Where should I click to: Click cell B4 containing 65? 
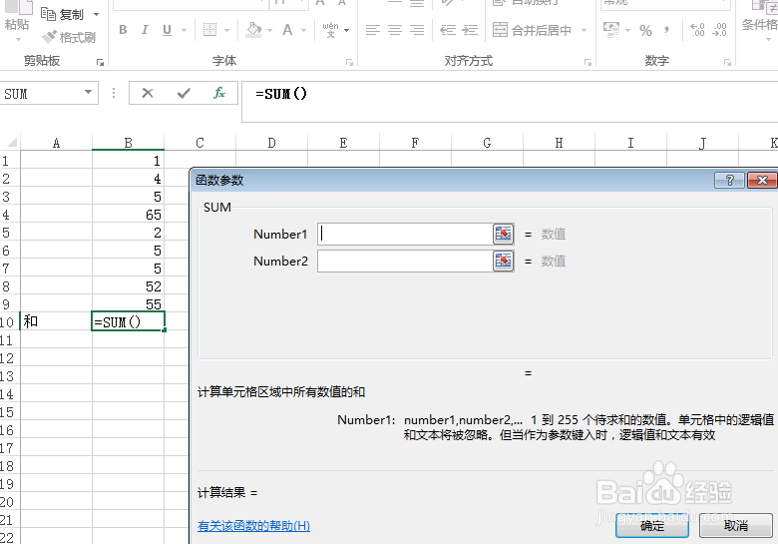(128, 214)
